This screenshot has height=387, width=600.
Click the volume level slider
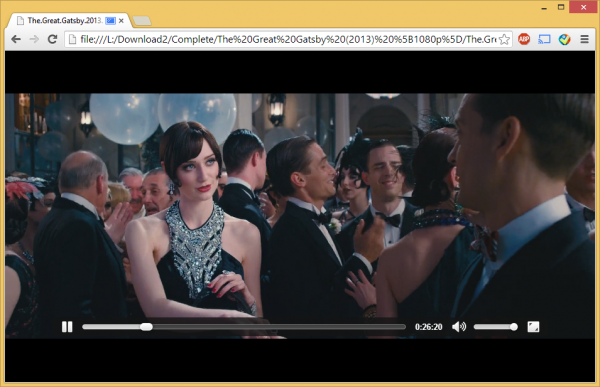pos(496,327)
